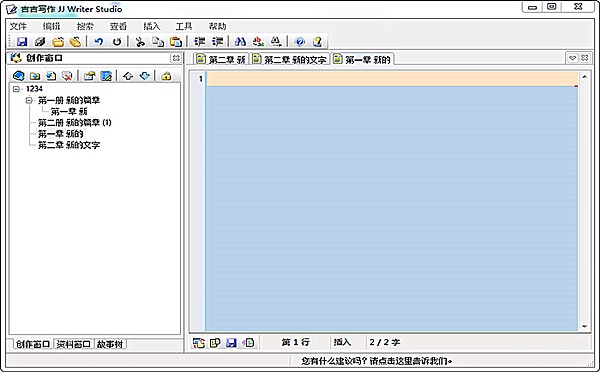Click the yellow folder up icon in 创作窗口 toolbar
This screenshot has width=600, height=372.
[166, 76]
